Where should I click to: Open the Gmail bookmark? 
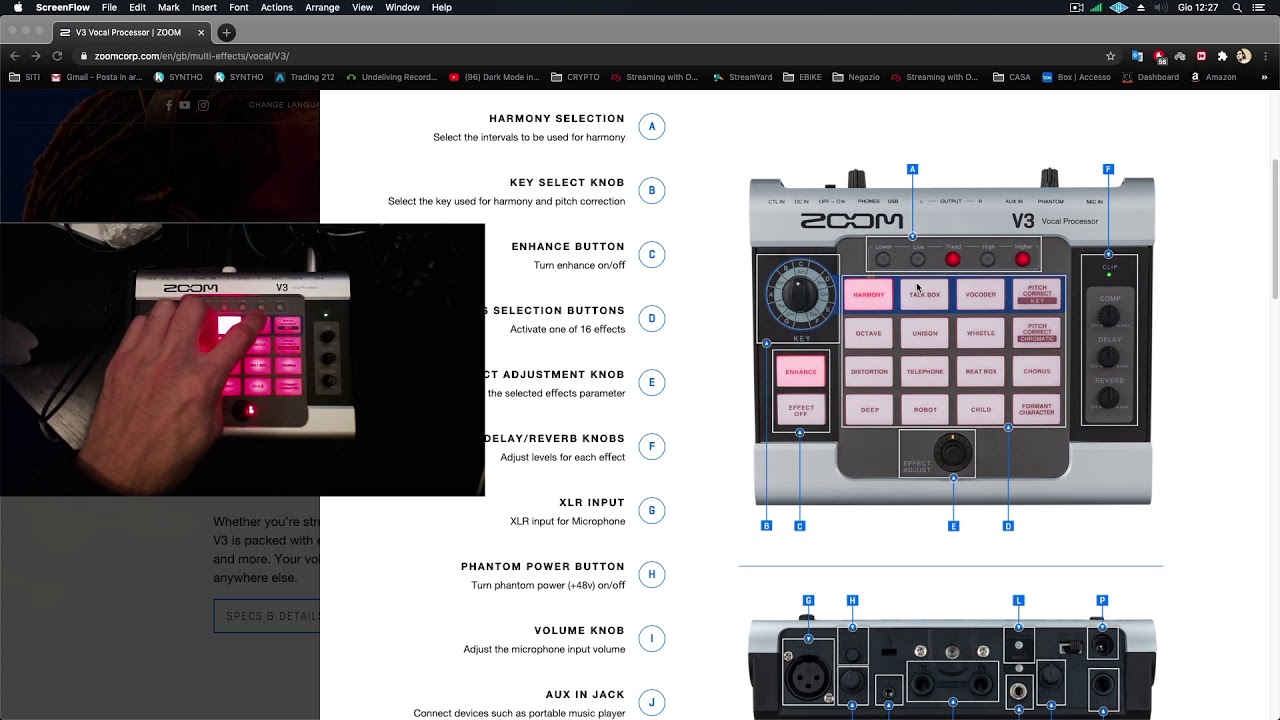97,77
